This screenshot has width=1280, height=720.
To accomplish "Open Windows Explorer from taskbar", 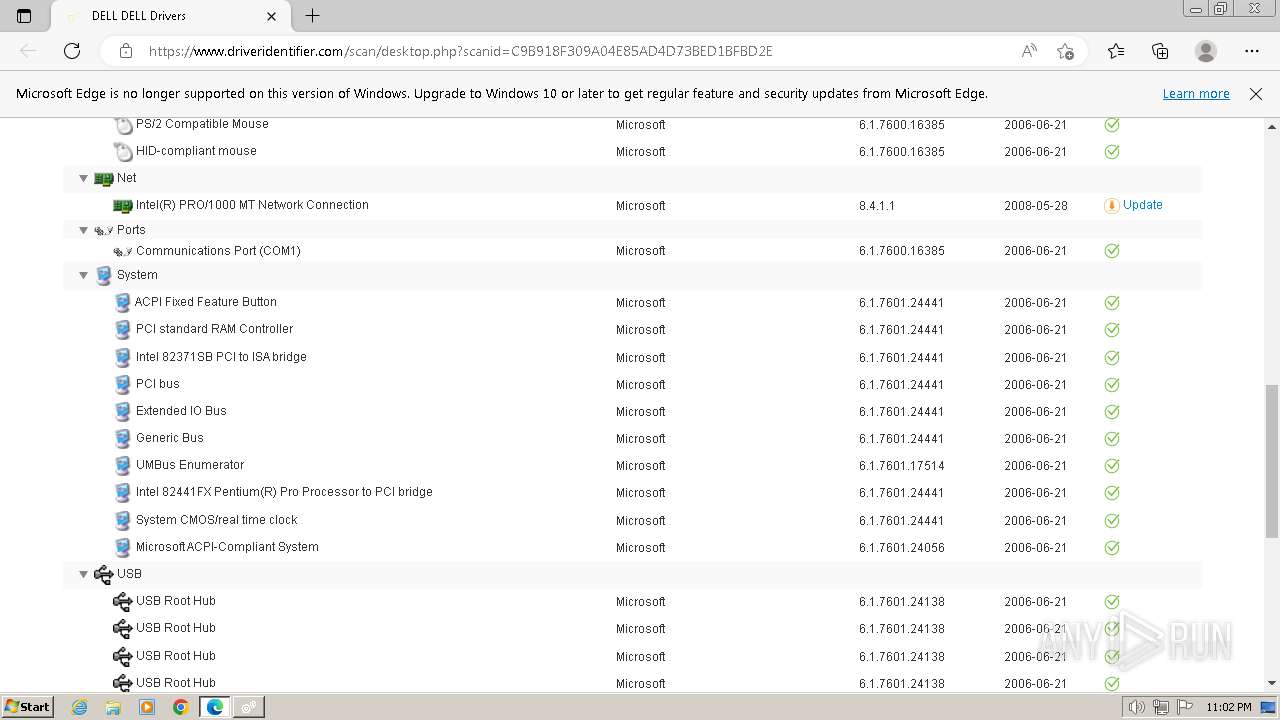I will pyautogui.click(x=113, y=707).
